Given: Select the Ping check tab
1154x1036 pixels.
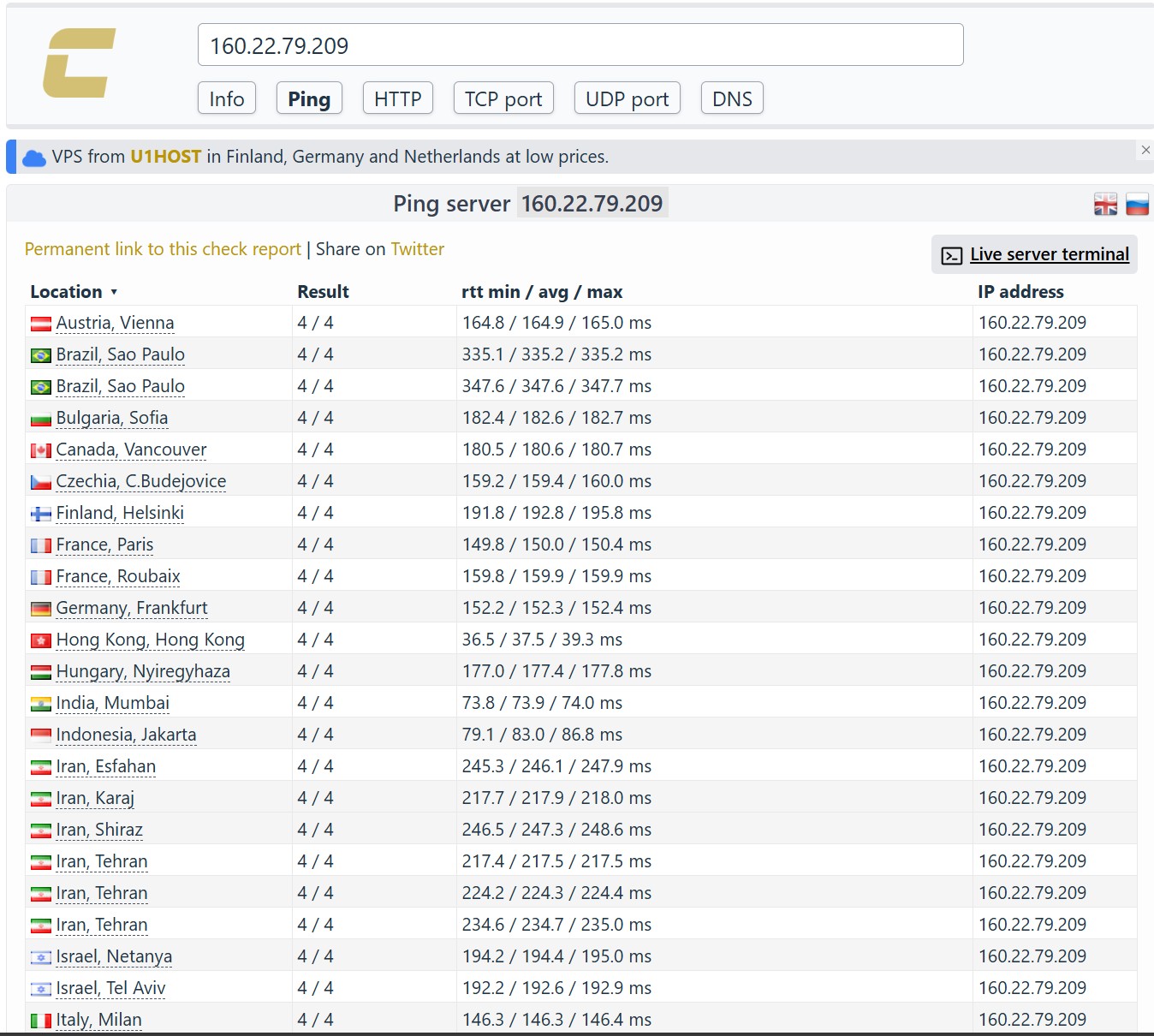Looking at the screenshot, I should coord(309,98).
